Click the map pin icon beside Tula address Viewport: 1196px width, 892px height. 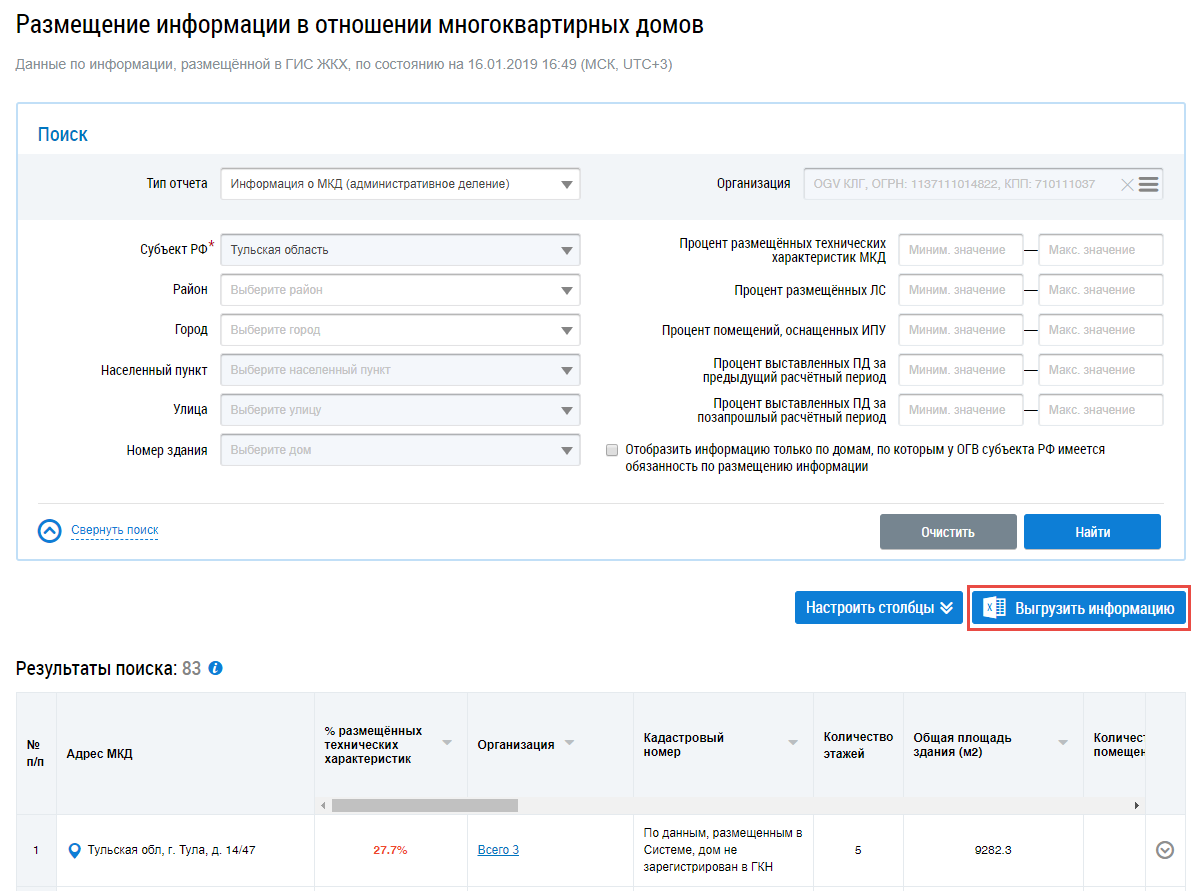coord(73,850)
